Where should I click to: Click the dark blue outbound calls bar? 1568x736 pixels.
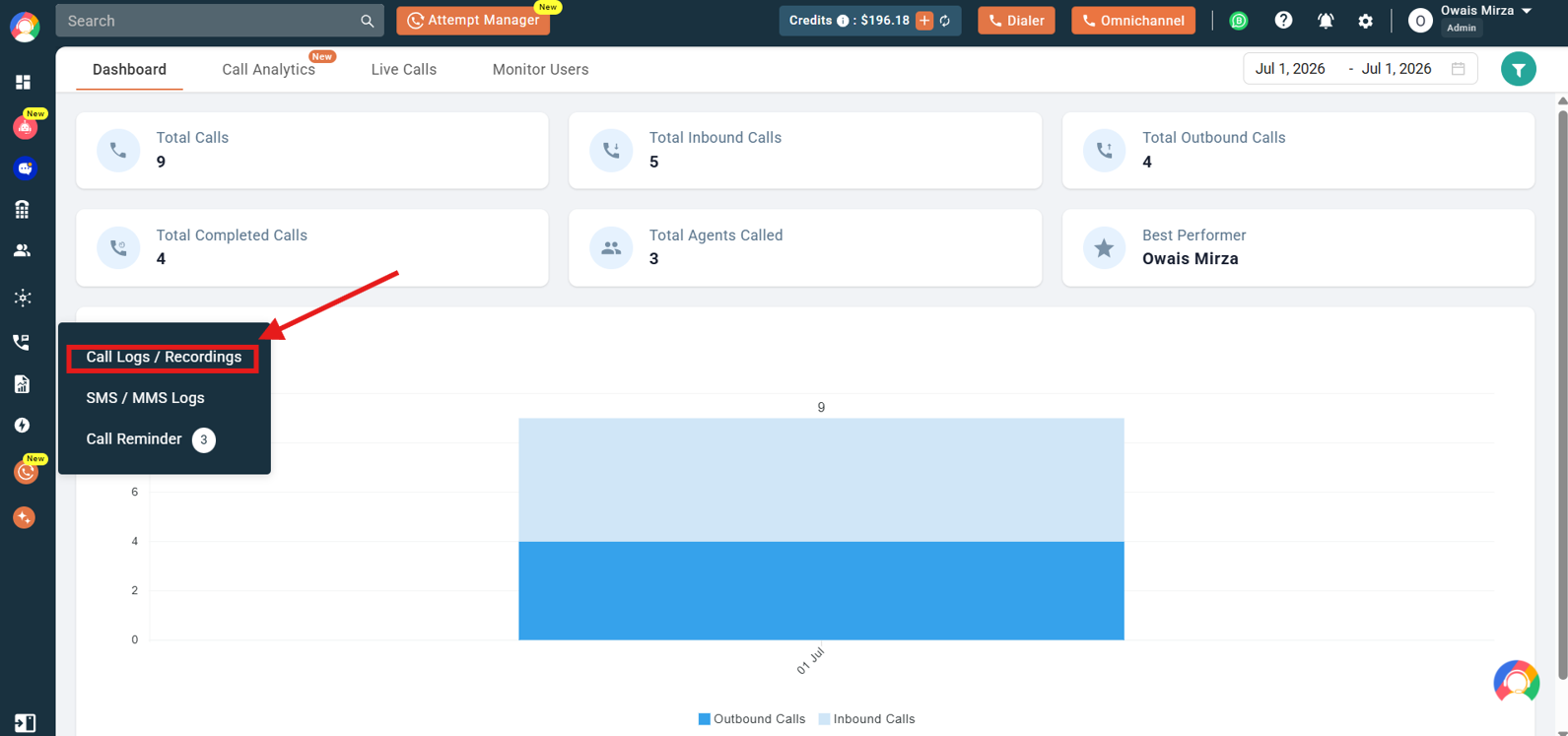pyautogui.click(x=821, y=590)
